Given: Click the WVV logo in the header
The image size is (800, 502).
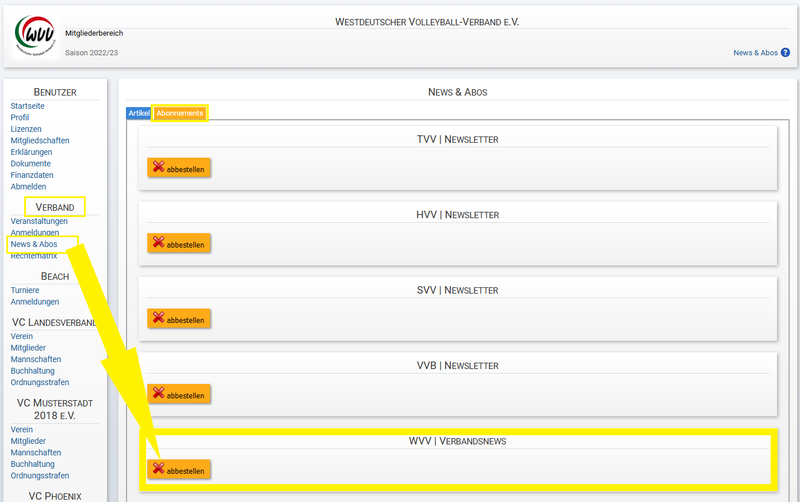Looking at the screenshot, I should (36, 34).
